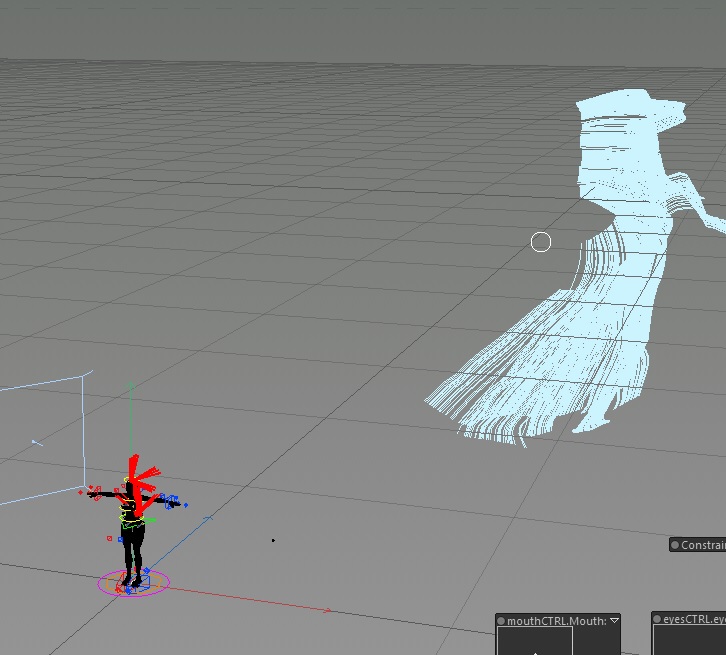Toggle the round dot beside mouthCTRL.Mouth
Screen dimensions: 726x655
[x=502, y=621]
